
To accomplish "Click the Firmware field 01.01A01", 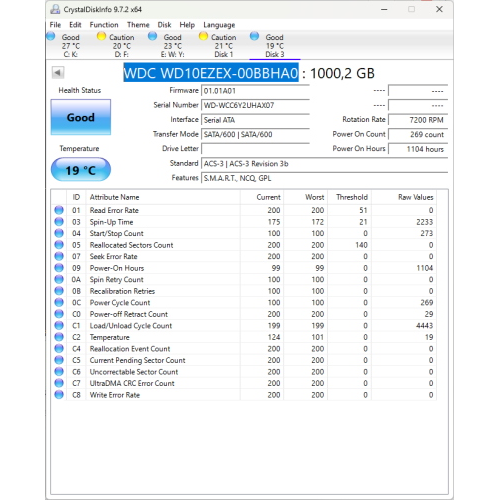I will coord(255,91).
